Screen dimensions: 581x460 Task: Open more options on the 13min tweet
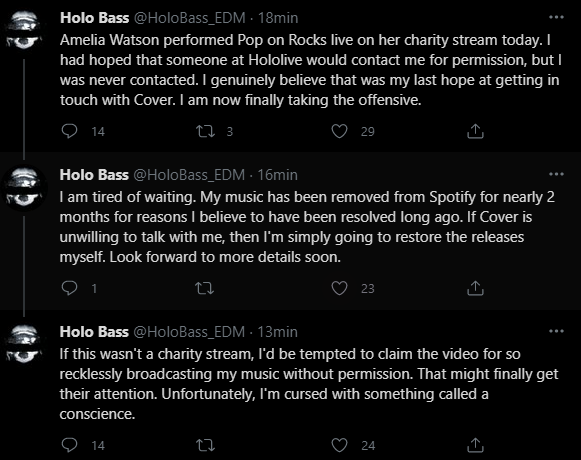click(556, 331)
